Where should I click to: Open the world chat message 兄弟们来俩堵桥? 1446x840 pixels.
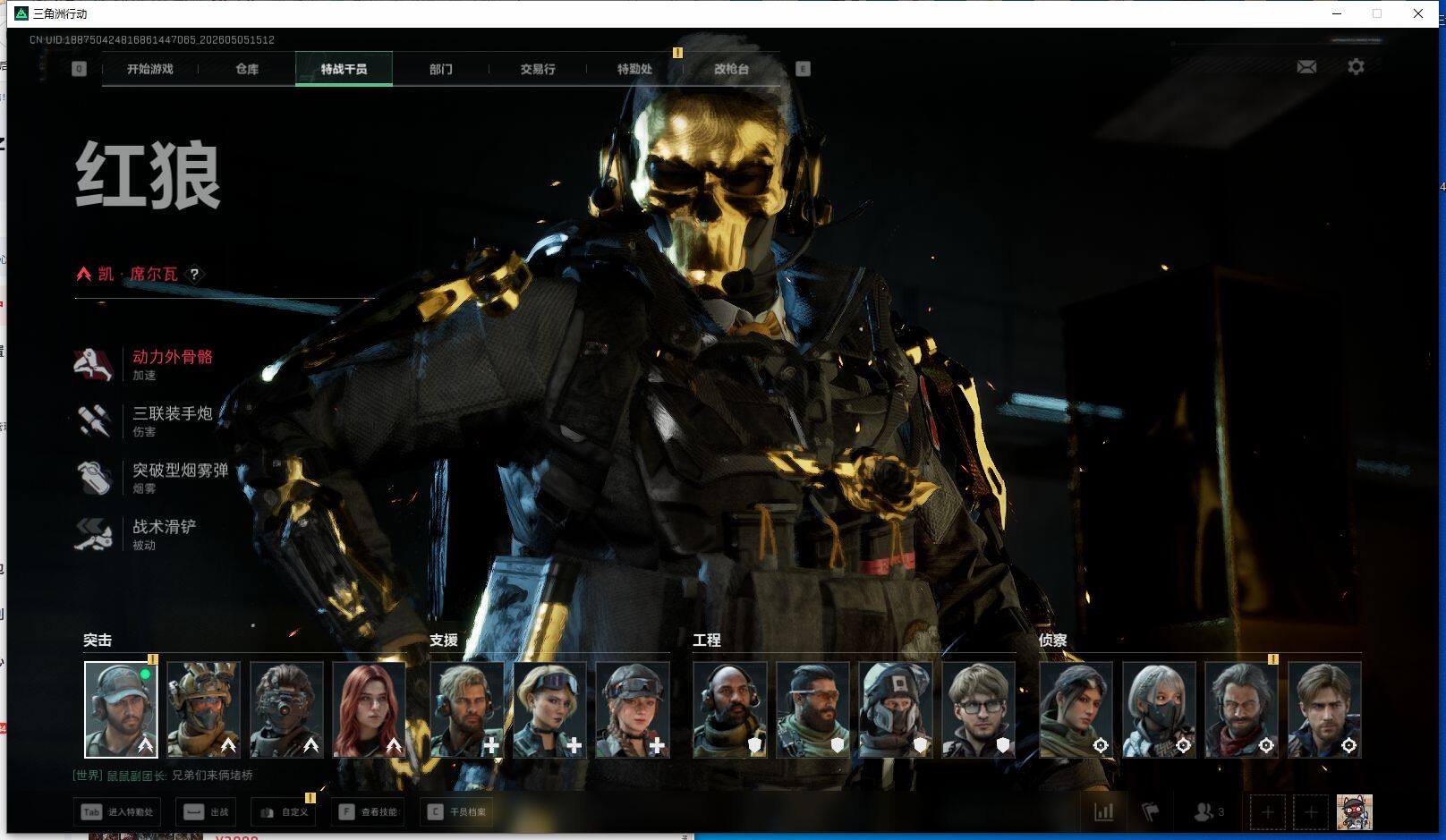(212, 776)
